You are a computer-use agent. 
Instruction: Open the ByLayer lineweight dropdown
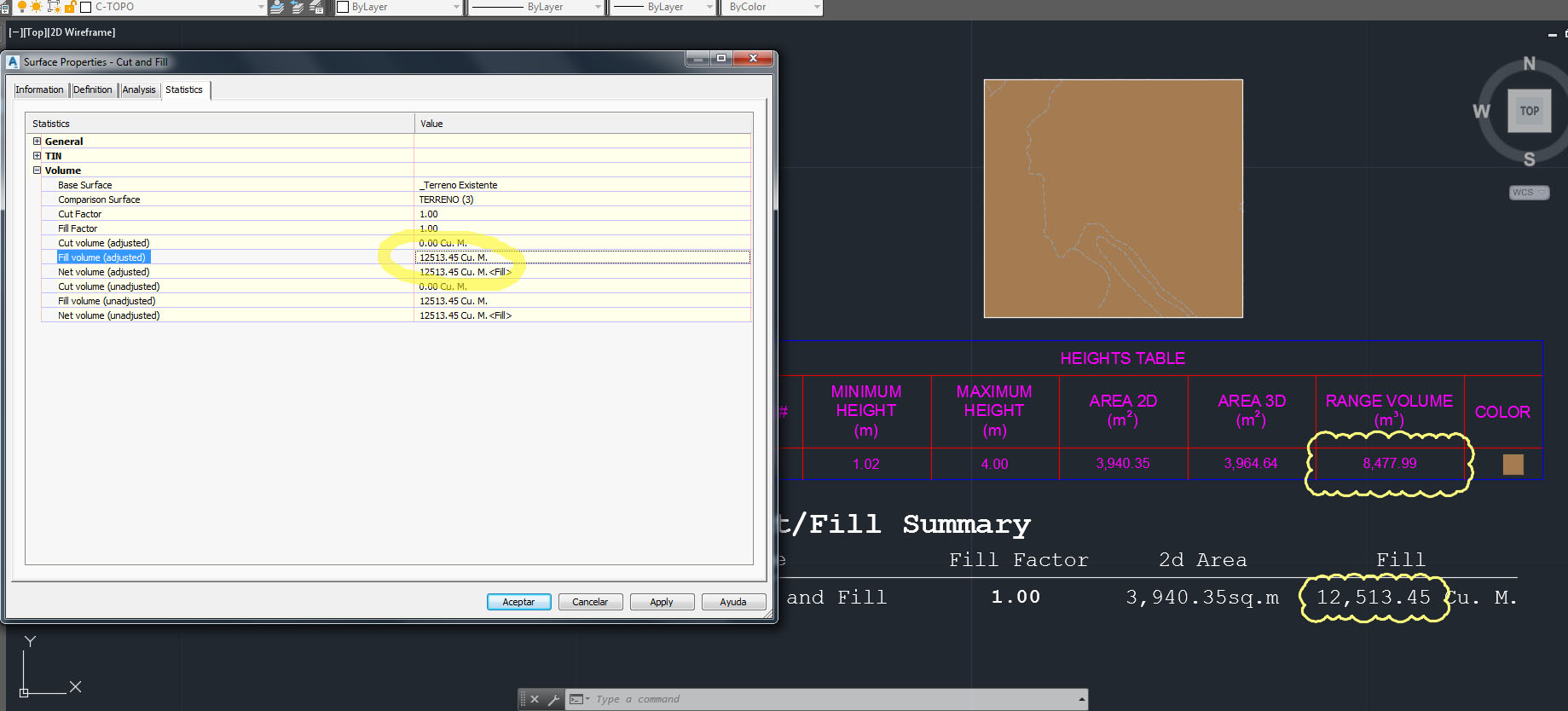point(709,7)
